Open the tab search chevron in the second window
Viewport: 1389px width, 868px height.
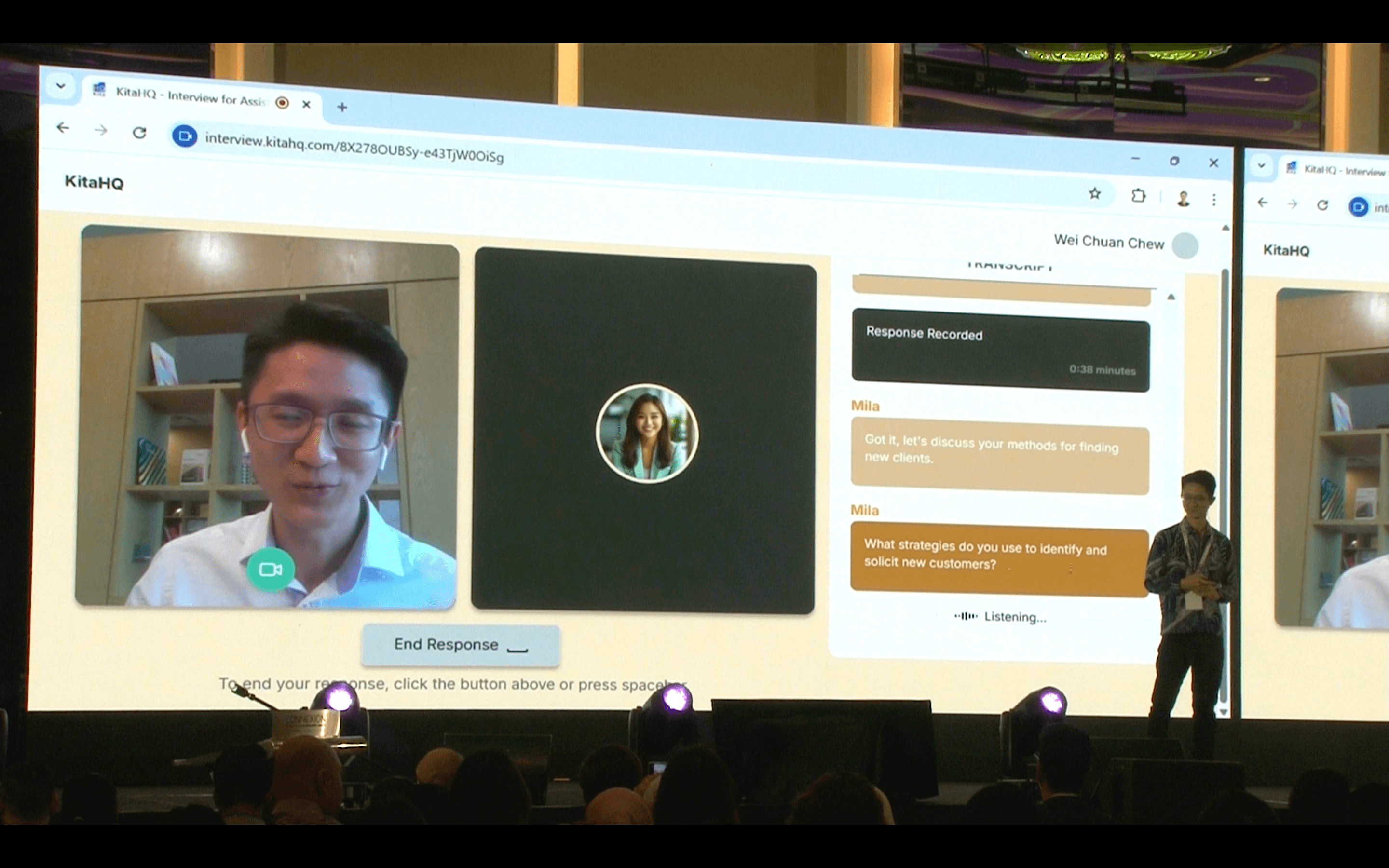pyautogui.click(x=1261, y=166)
